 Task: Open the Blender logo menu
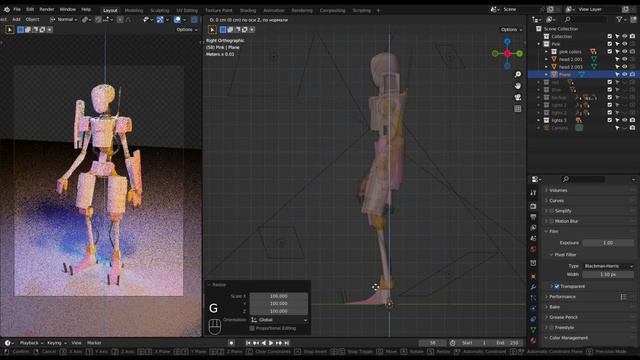click(7, 9)
